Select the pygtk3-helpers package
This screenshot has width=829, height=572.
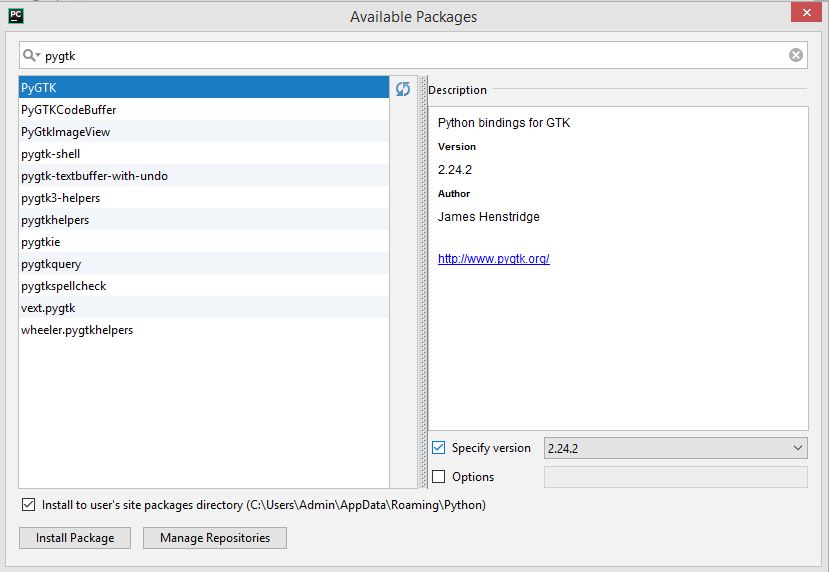coord(204,198)
